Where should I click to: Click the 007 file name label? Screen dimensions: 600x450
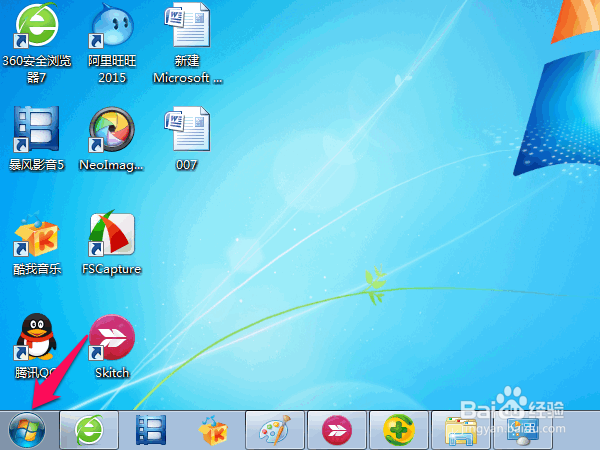pyautogui.click(x=187, y=165)
